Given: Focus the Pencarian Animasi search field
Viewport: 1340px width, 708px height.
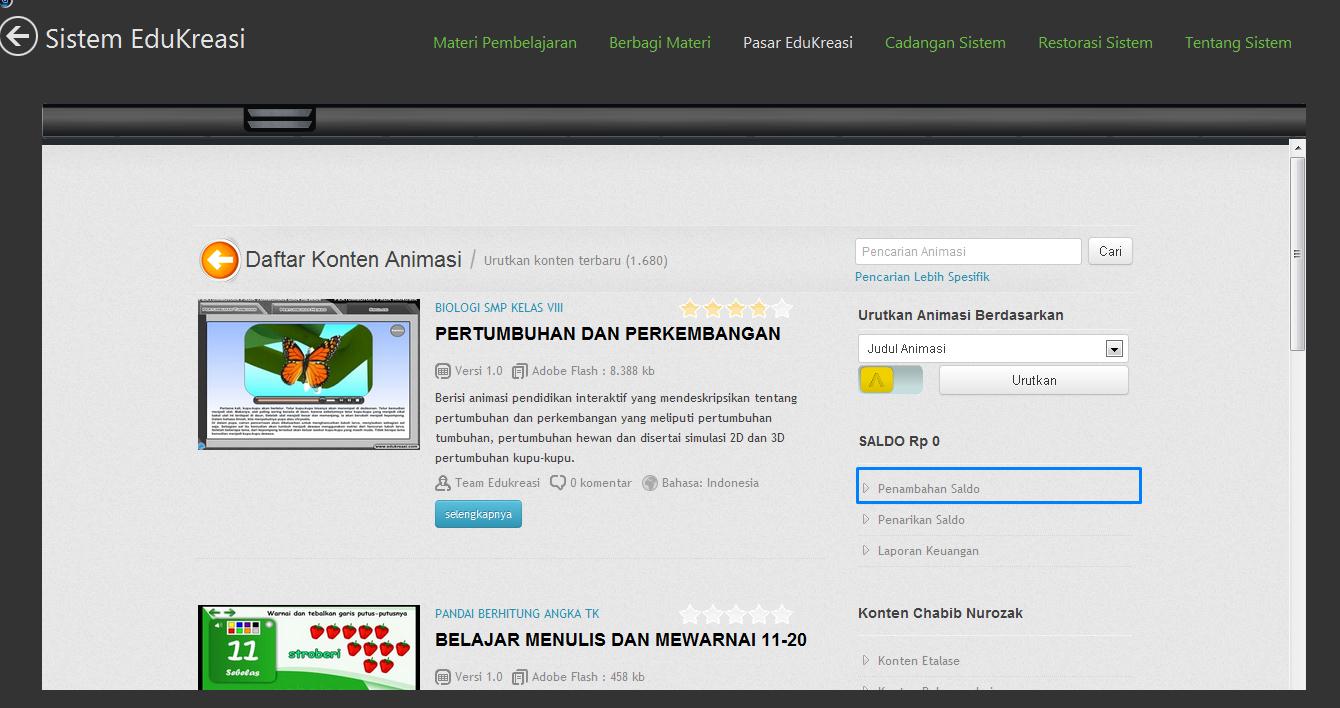Looking at the screenshot, I should click(968, 251).
